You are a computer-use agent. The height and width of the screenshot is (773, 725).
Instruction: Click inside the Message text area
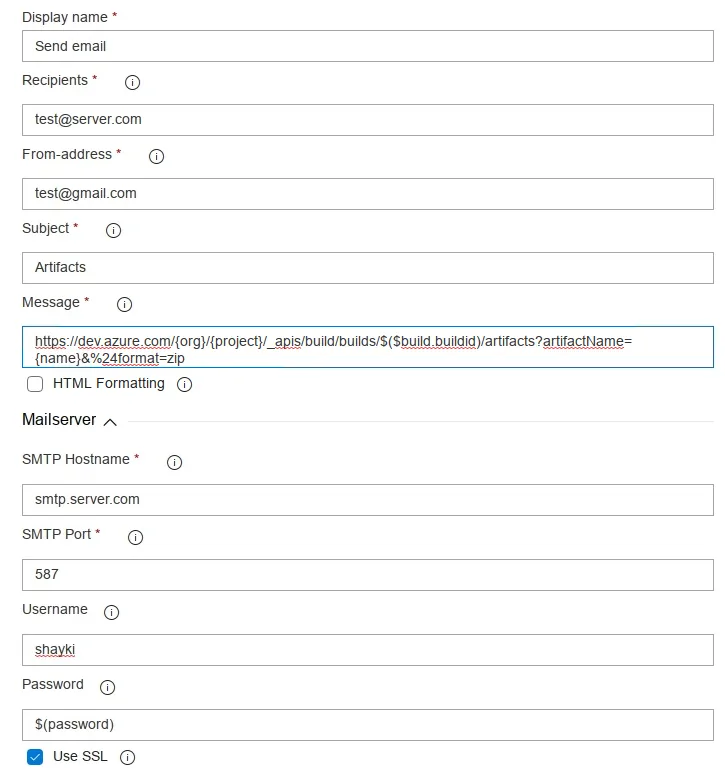[x=367, y=348]
